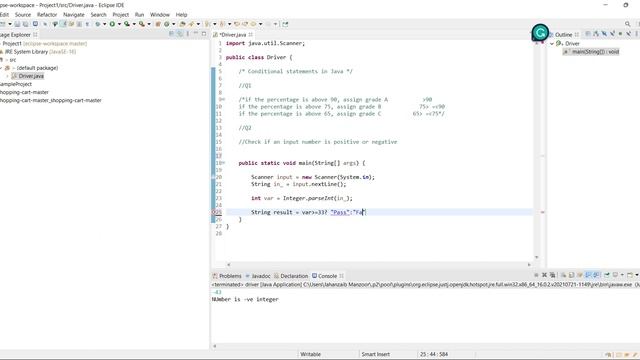This screenshot has height=360, width=640.
Task: Click the Pin Editor toolbar icon
Action: click(x=285, y=24)
